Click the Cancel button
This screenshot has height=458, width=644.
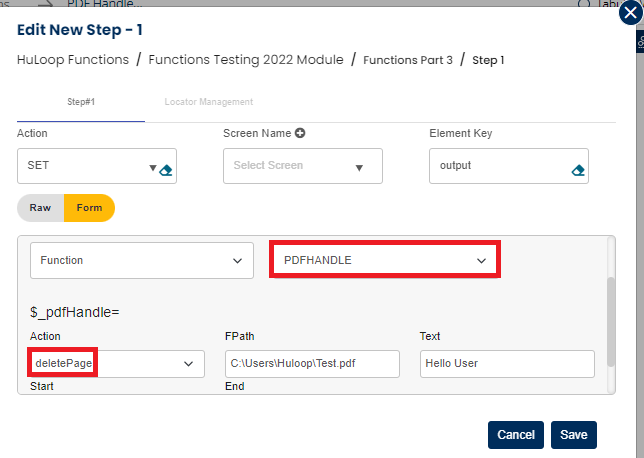(x=515, y=435)
